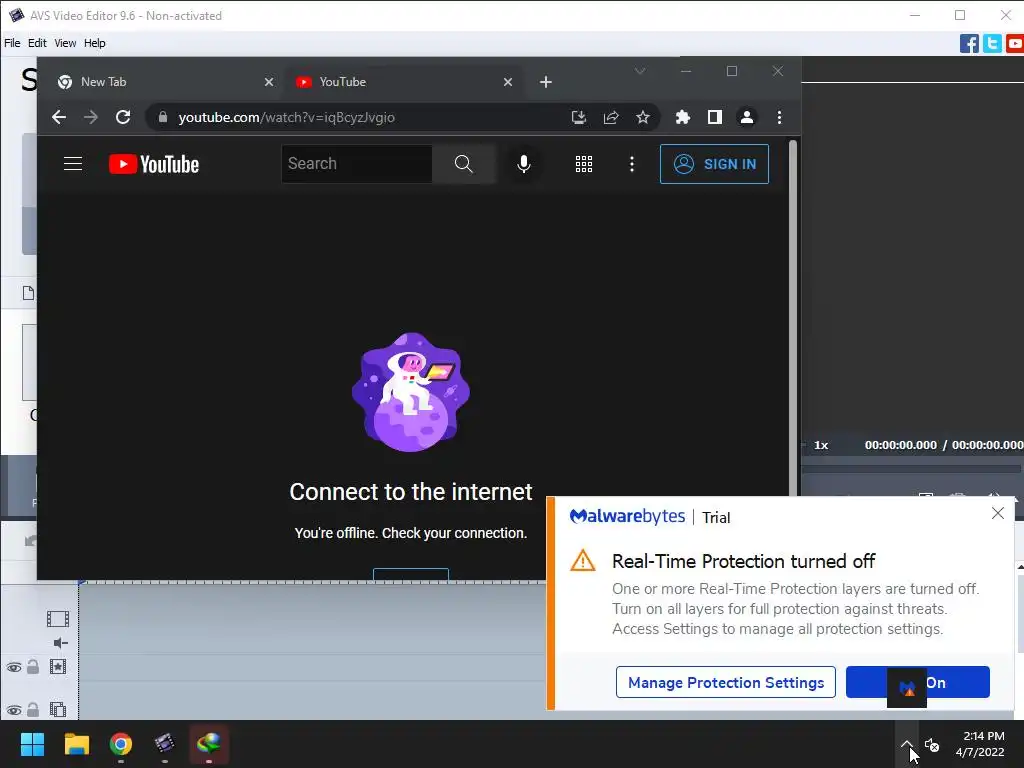Screen dimensions: 1024x768
Task: Click the video effects star track icon
Action: pos(58,667)
